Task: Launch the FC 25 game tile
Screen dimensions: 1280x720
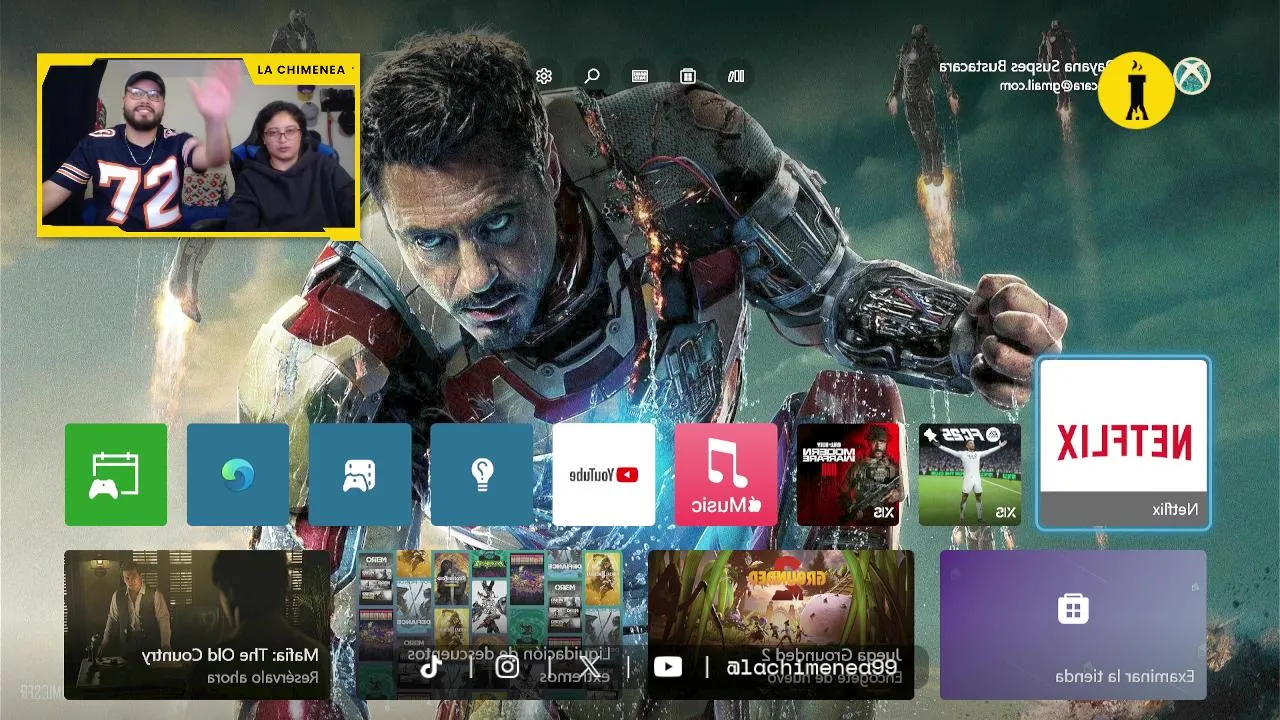Action: [970, 474]
